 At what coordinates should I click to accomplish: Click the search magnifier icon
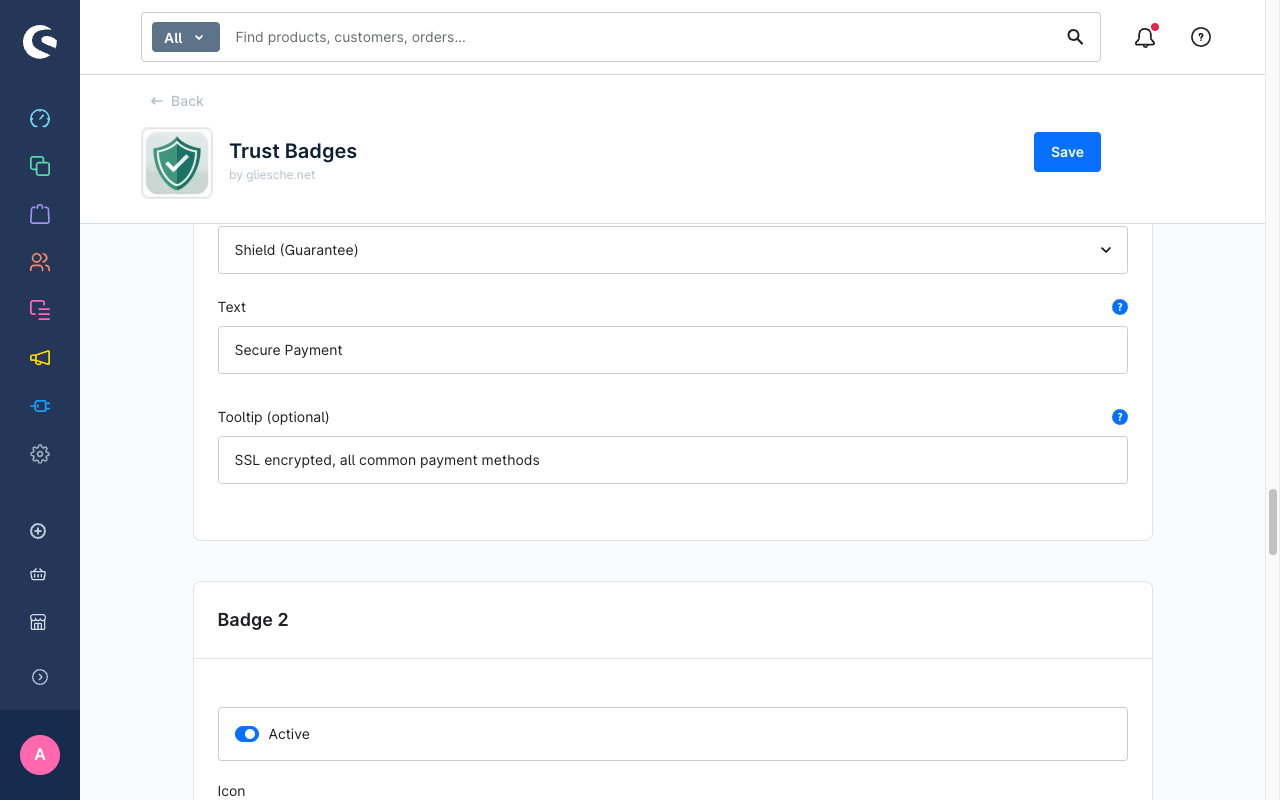click(1075, 37)
